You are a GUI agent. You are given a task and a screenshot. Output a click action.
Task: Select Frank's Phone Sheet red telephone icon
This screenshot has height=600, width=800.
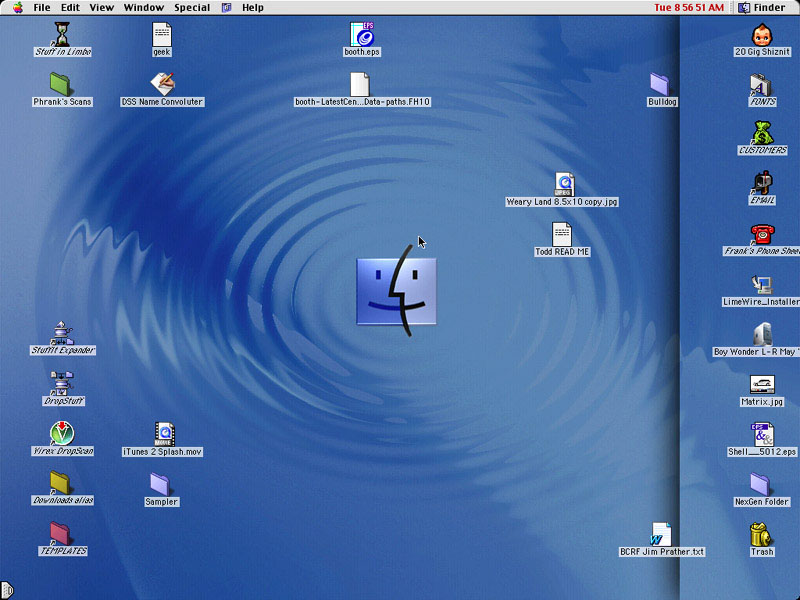tap(762, 234)
